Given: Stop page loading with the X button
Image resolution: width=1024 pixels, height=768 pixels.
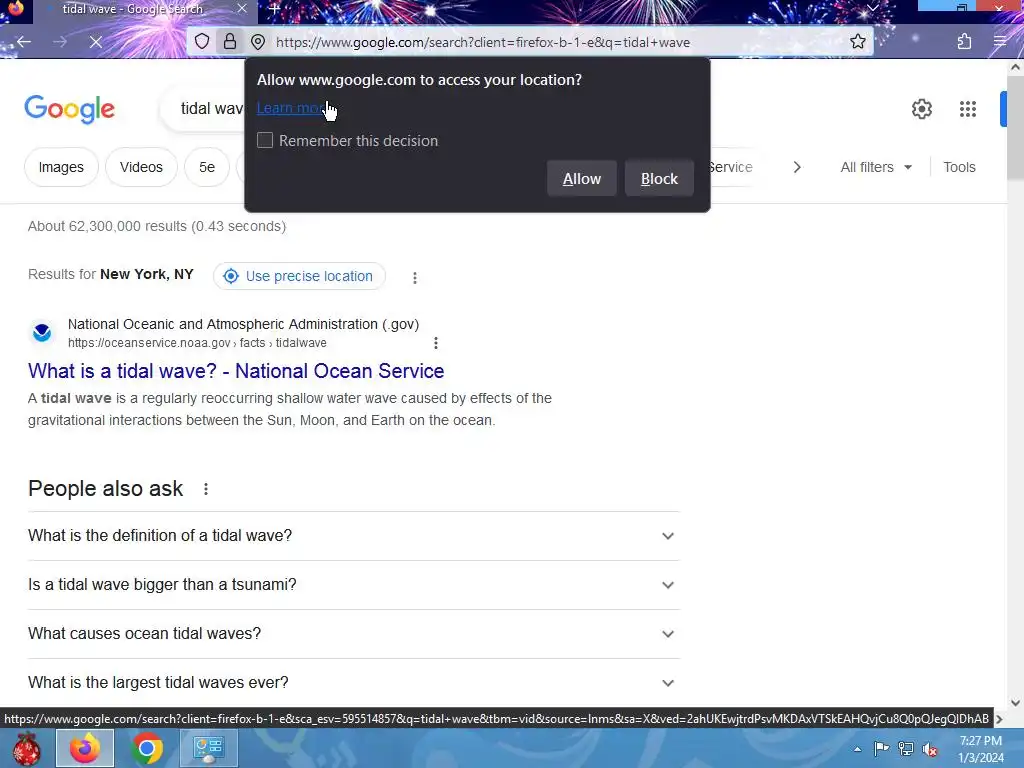Looking at the screenshot, I should click(x=96, y=42).
